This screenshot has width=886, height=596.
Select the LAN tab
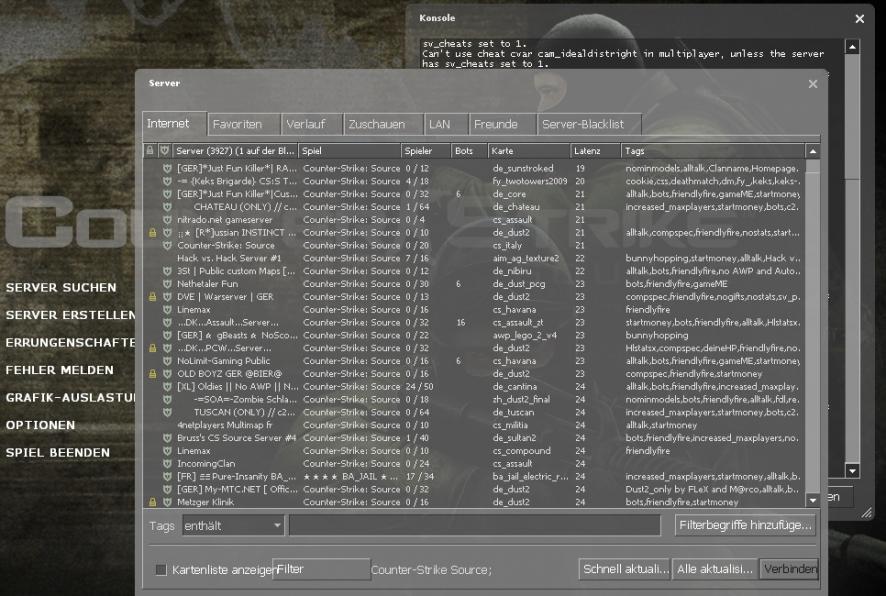(446, 124)
